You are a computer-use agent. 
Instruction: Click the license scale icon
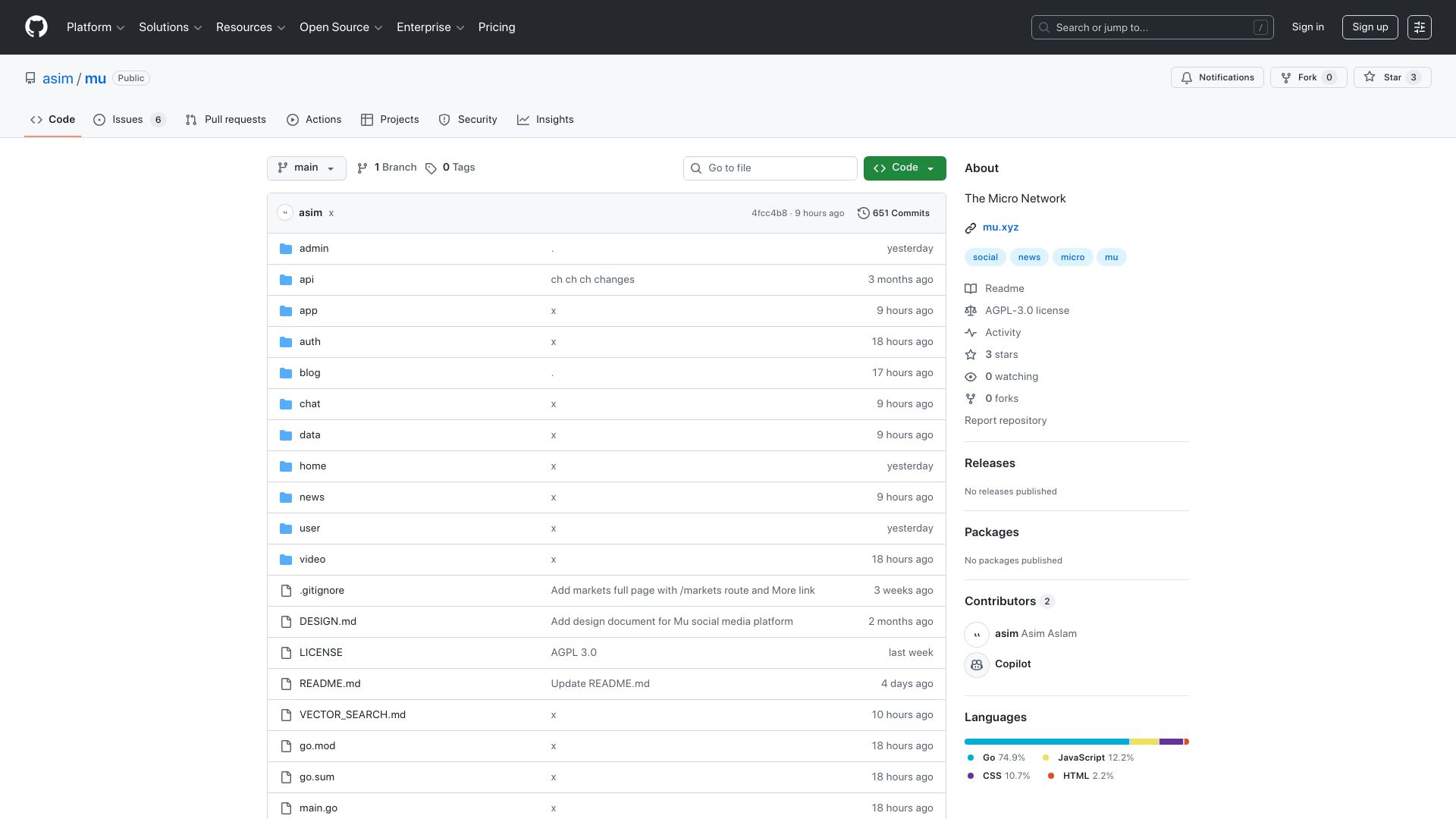[971, 311]
